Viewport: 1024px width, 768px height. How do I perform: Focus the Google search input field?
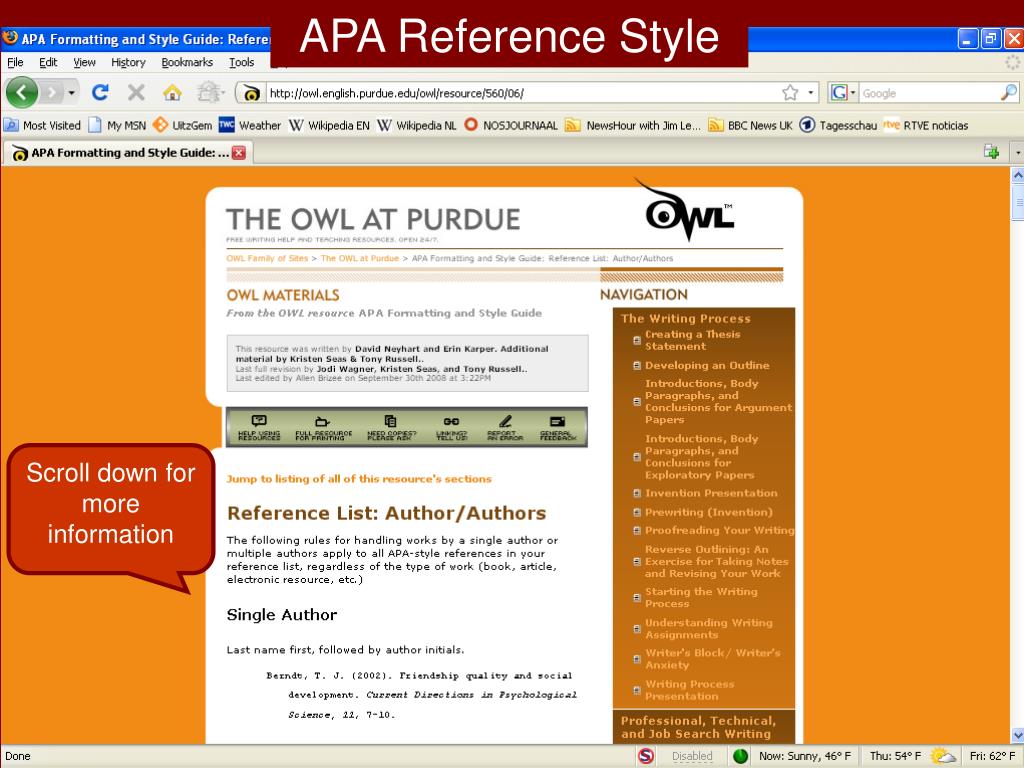pyautogui.click(x=929, y=93)
